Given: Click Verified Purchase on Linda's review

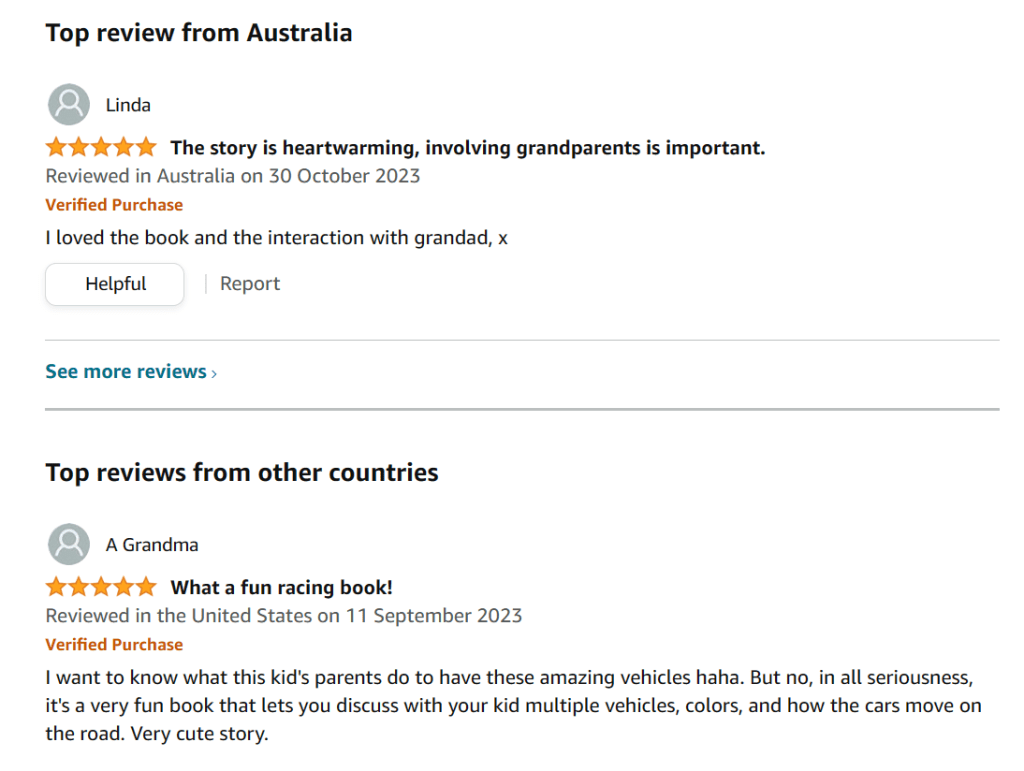Looking at the screenshot, I should tap(114, 205).
